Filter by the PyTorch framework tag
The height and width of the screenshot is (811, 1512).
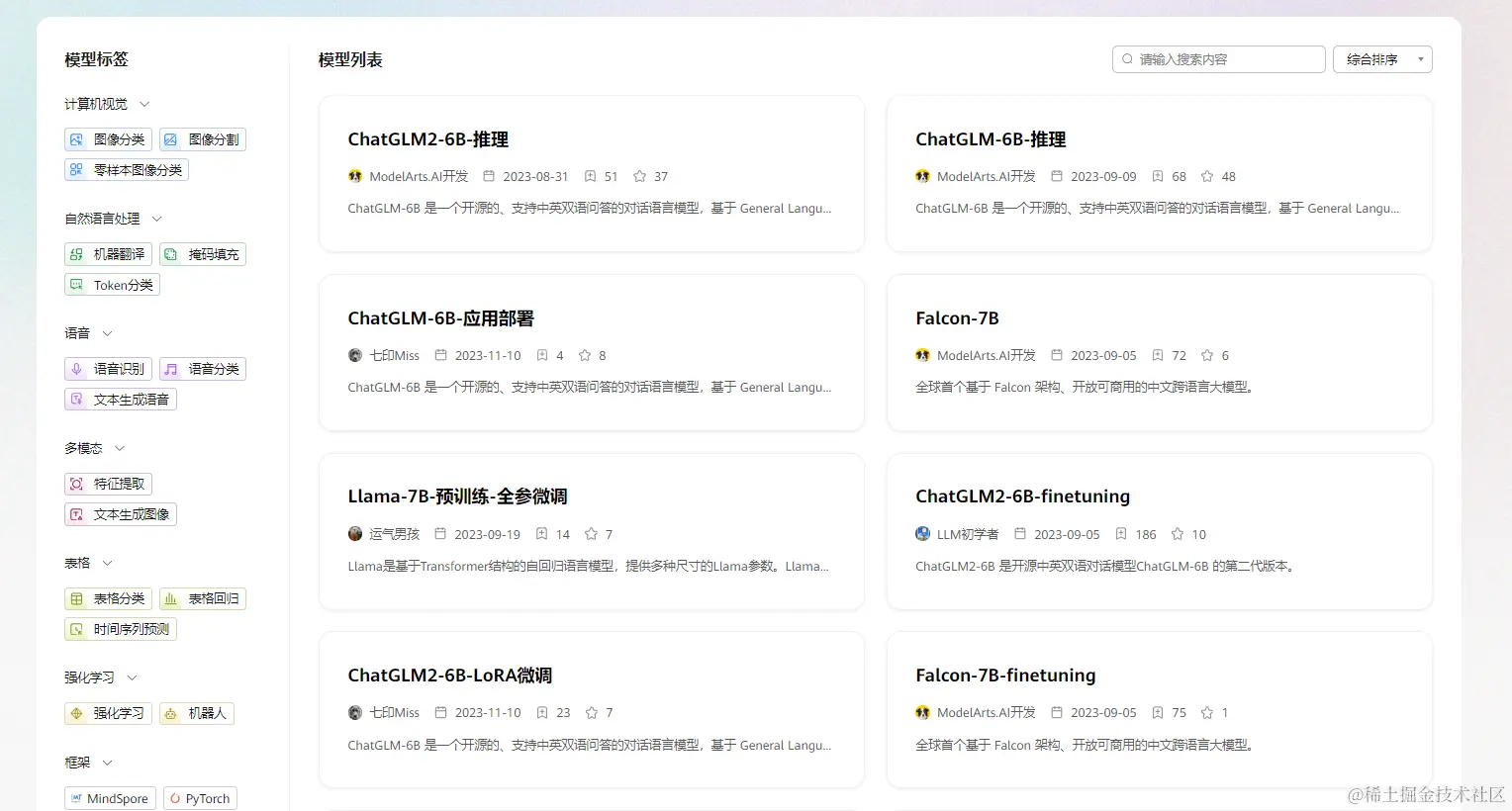pyautogui.click(x=200, y=798)
